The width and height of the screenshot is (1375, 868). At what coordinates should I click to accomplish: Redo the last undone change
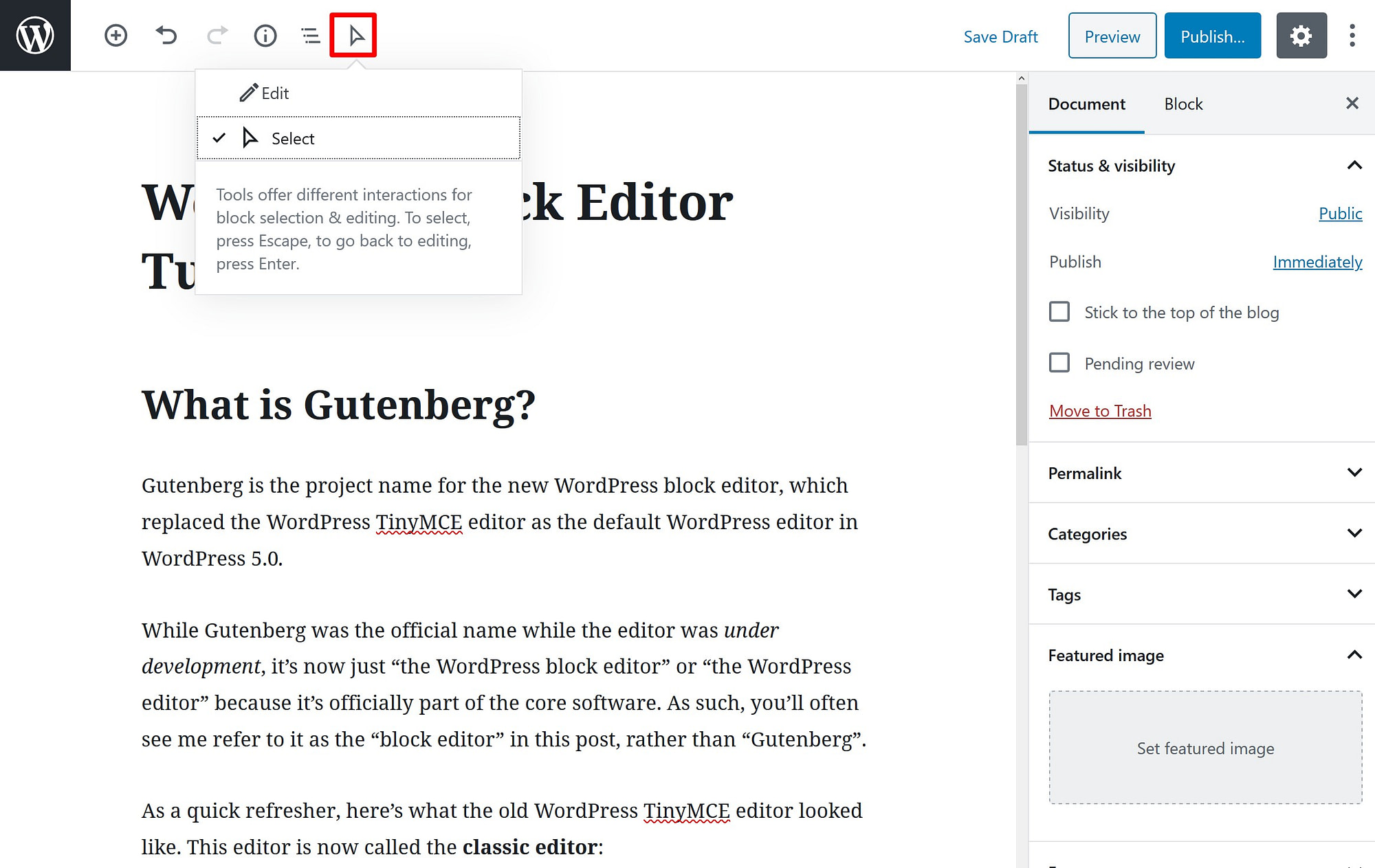pyautogui.click(x=217, y=36)
